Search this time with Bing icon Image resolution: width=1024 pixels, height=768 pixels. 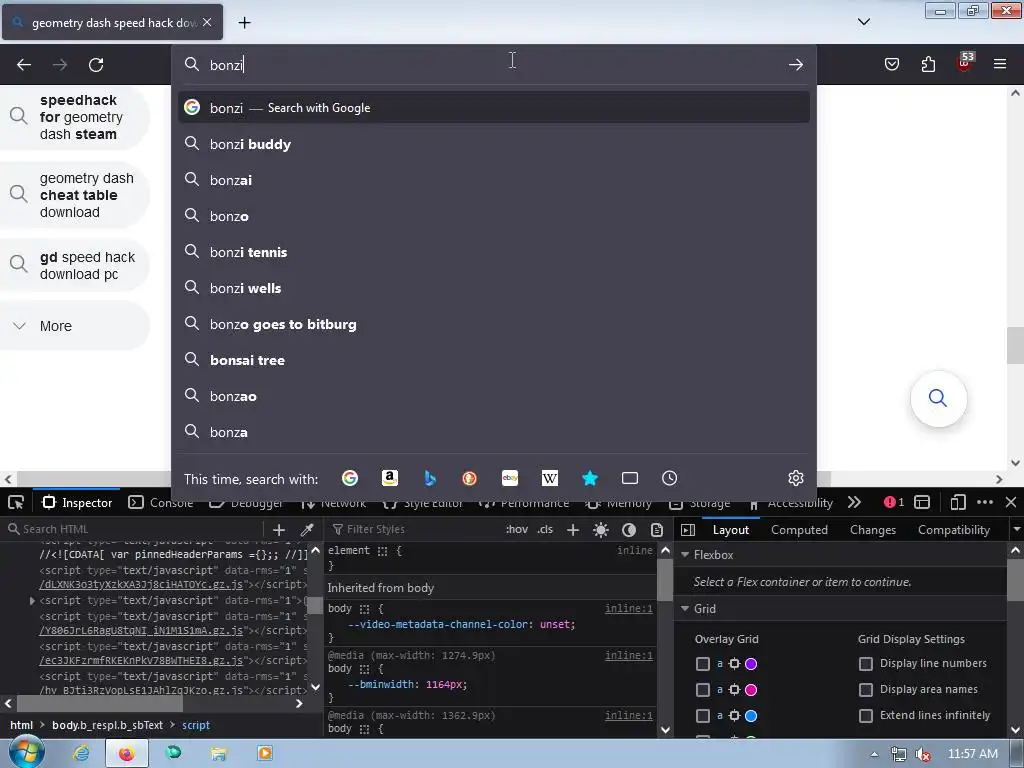pyautogui.click(x=430, y=478)
